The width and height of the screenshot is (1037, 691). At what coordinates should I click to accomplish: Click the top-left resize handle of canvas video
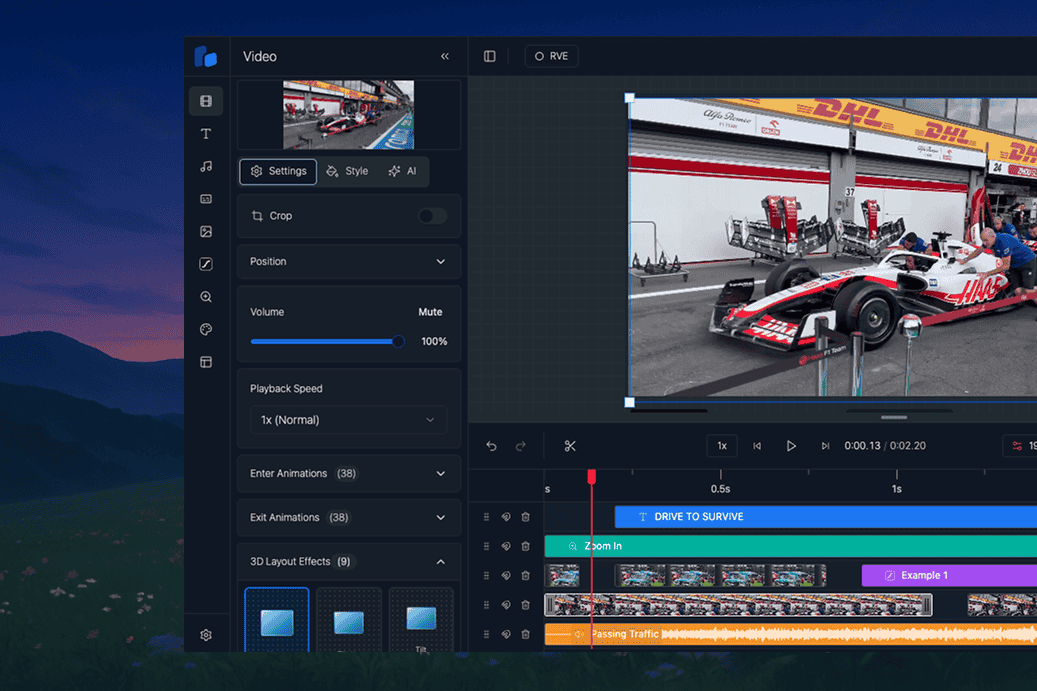pyautogui.click(x=630, y=98)
